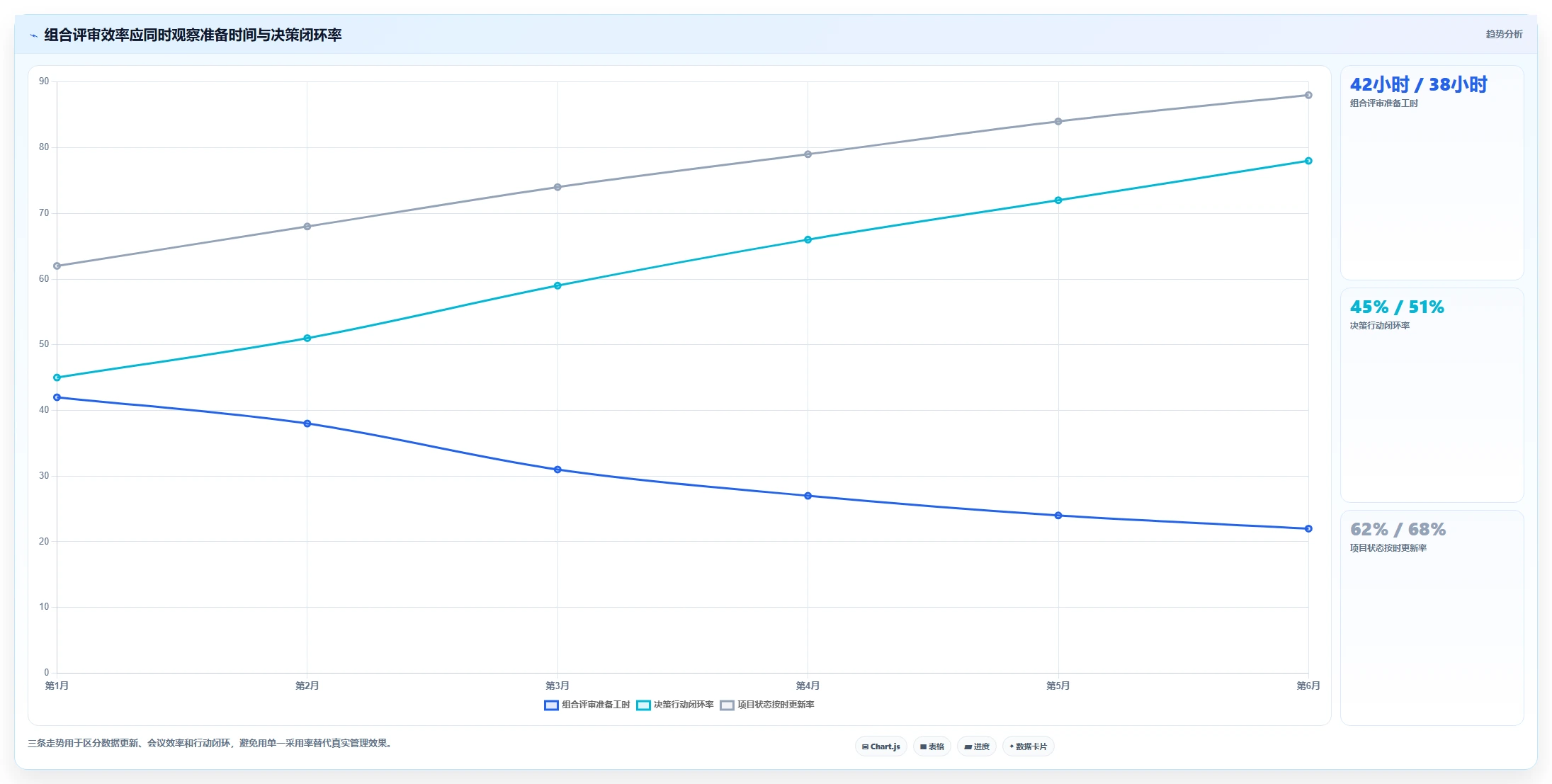The width and height of the screenshot is (1552, 784).
Task: Click the 30 y-axis tick label
Action: [44, 476]
